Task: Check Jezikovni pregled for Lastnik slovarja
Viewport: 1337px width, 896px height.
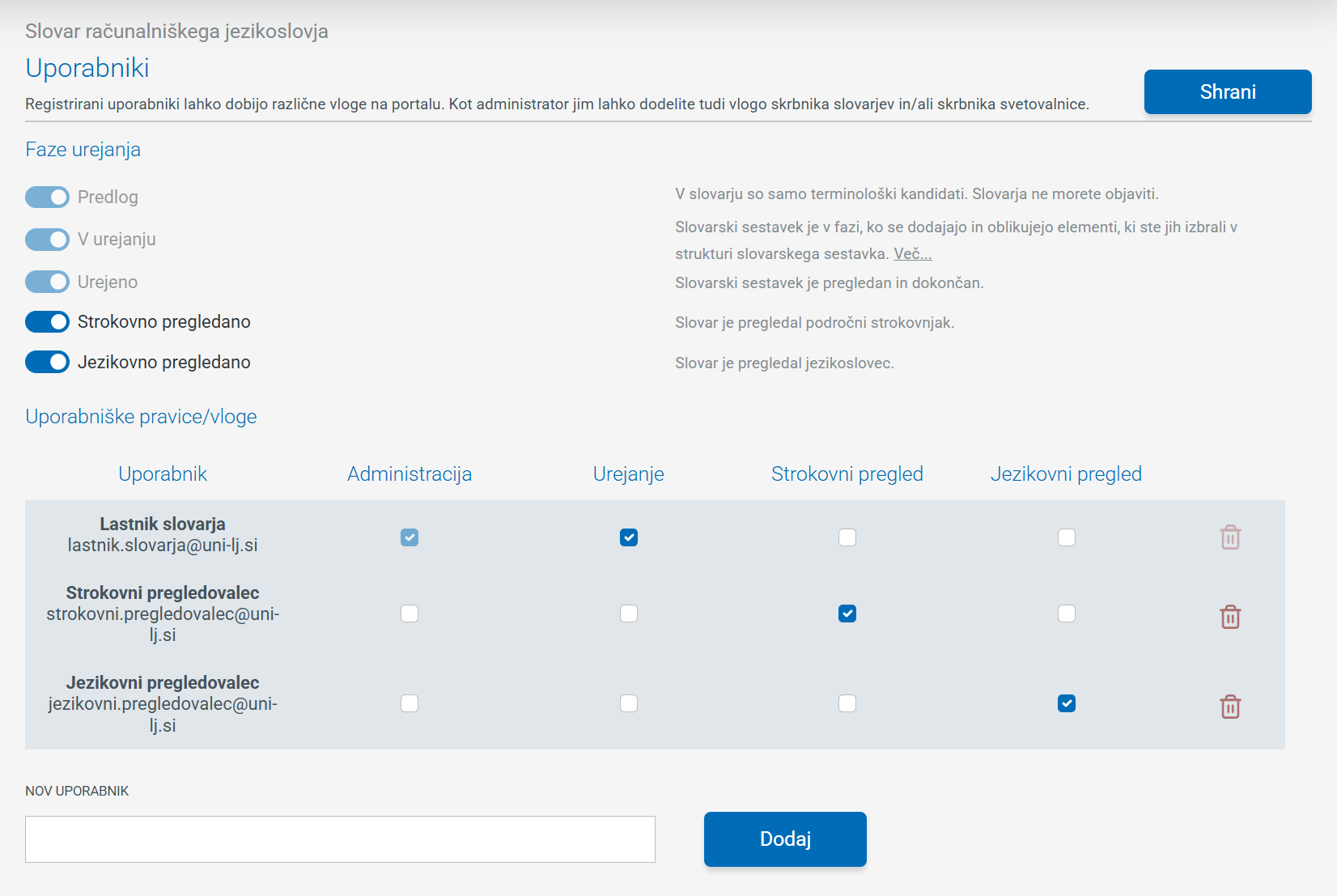Action: (x=1067, y=537)
